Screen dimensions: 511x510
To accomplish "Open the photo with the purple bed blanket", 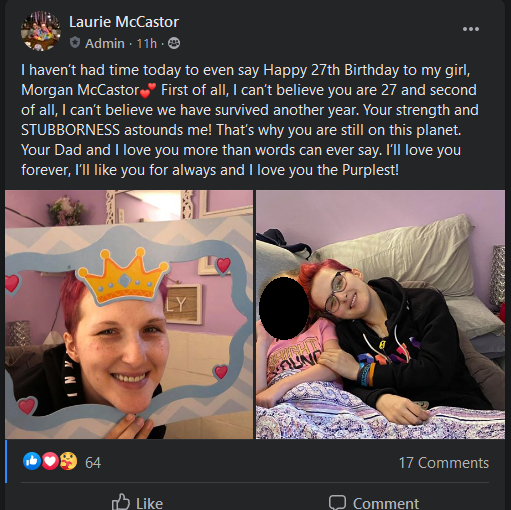I will coord(380,314).
